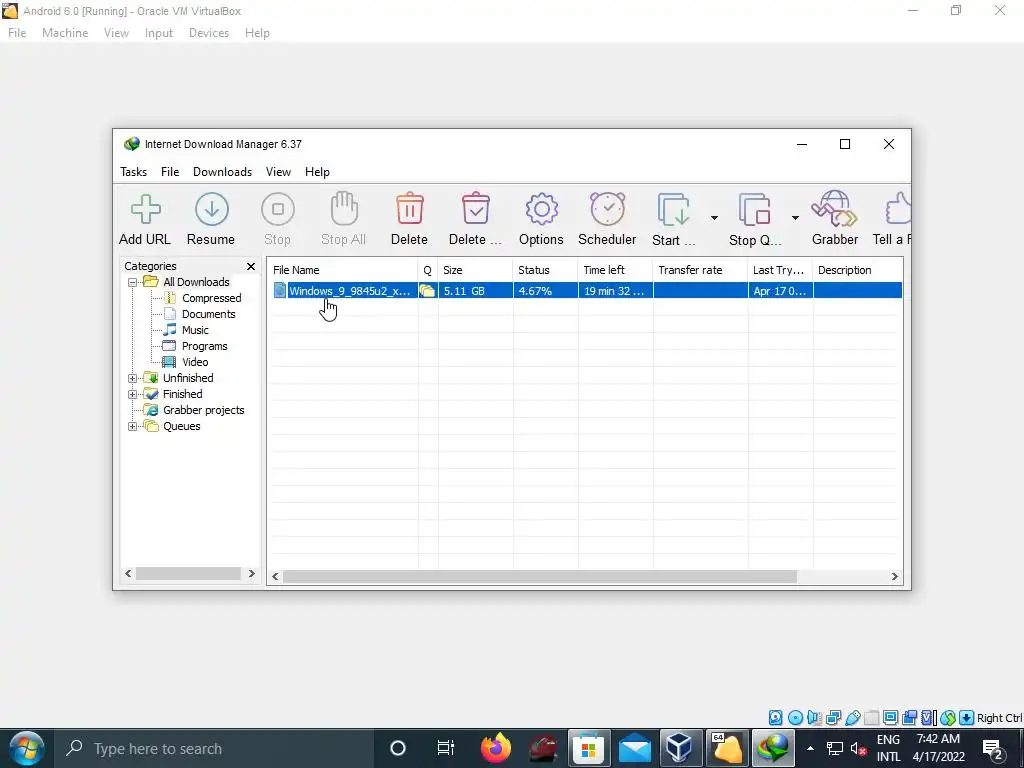Open the IDM File menu
Screen dimensions: 1024x768
click(170, 172)
